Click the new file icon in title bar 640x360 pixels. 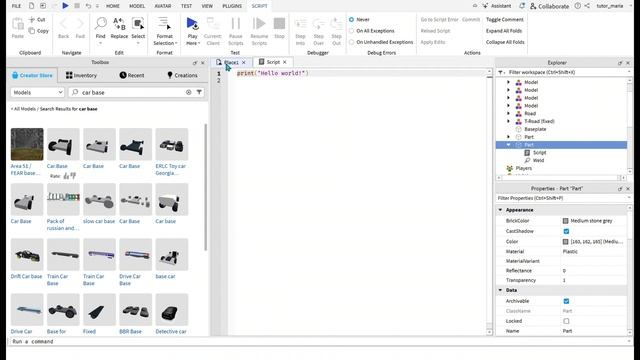[x=31, y=6]
